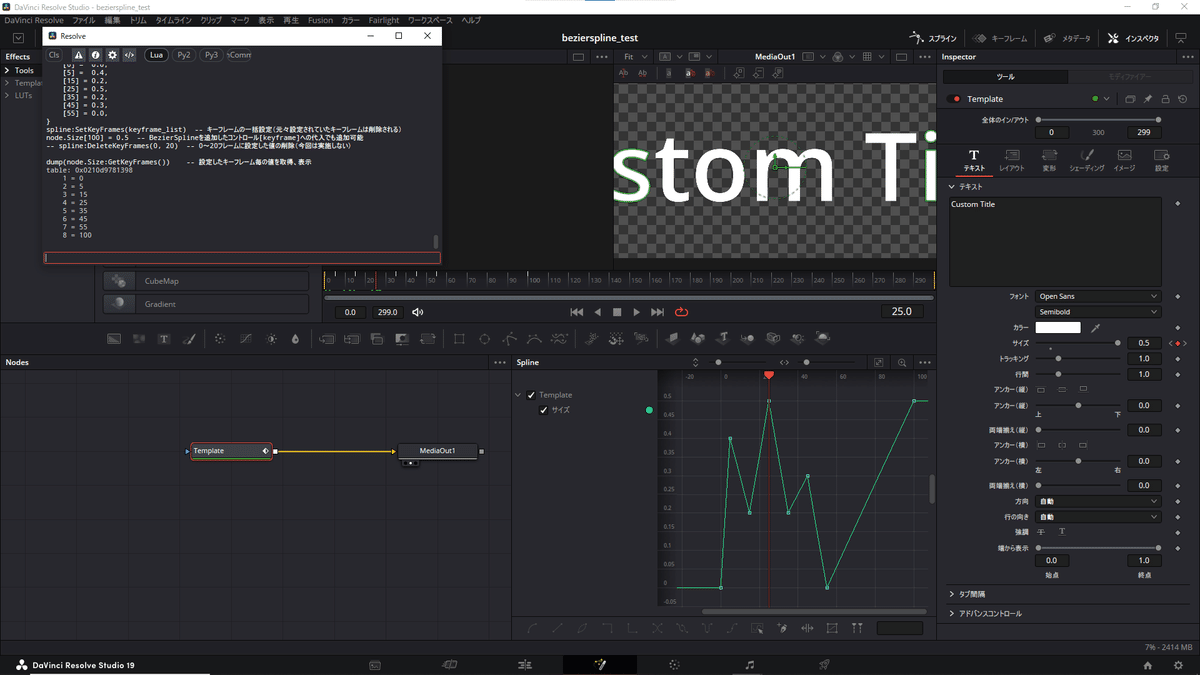1200x675 pixels.
Task: Add a Text+ node from toolbar
Action: click(164, 339)
